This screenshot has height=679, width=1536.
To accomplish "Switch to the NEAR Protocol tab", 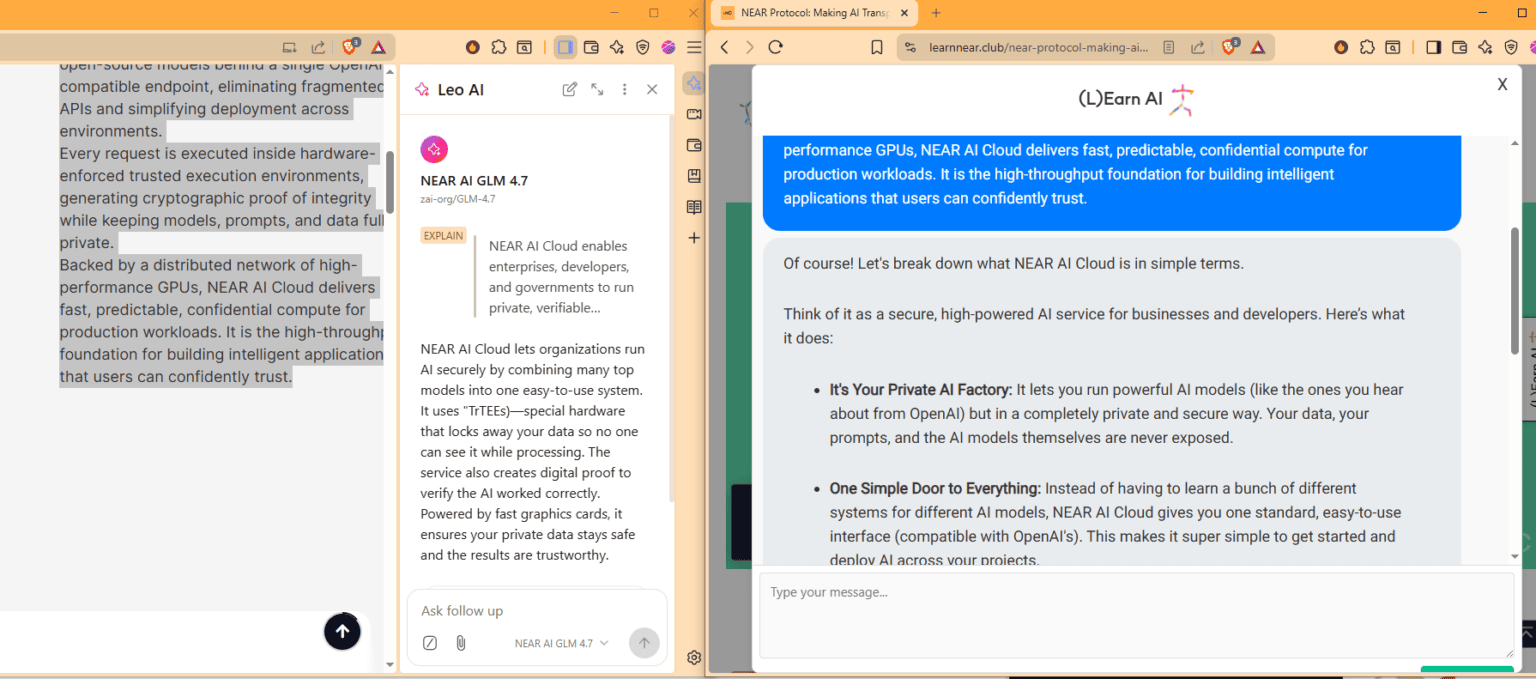I will (x=806, y=14).
